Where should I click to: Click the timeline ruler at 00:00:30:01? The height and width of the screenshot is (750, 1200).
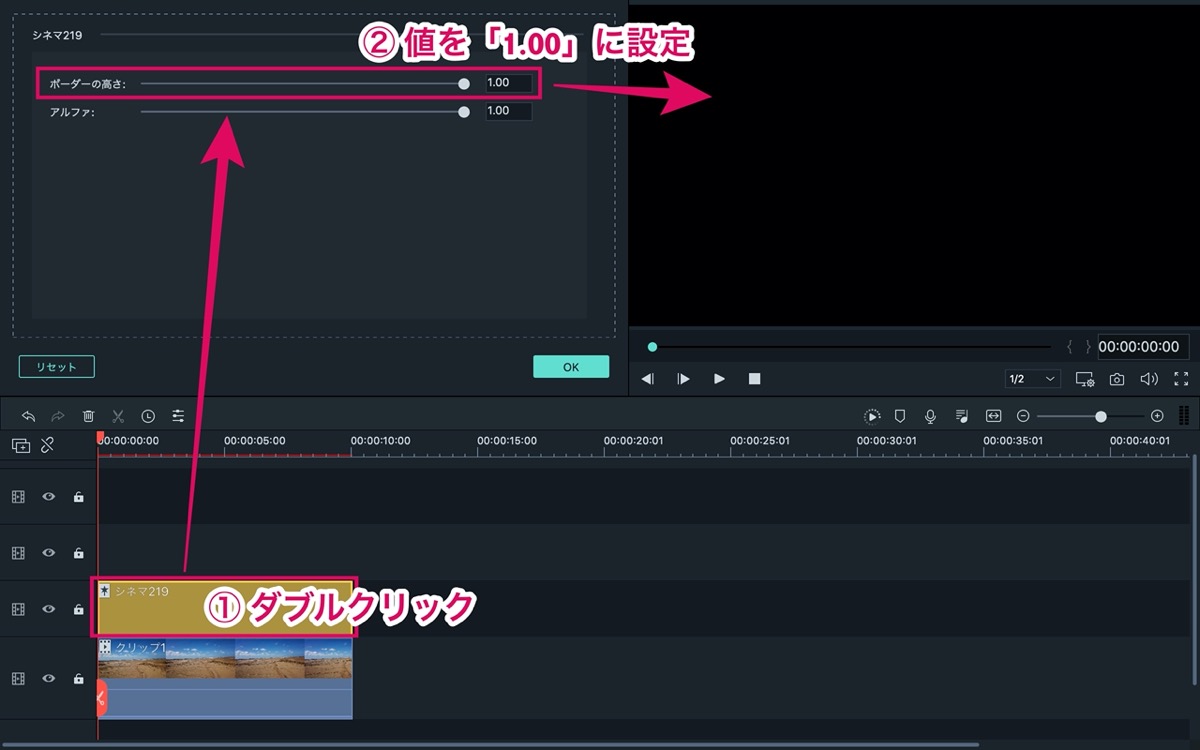click(887, 440)
